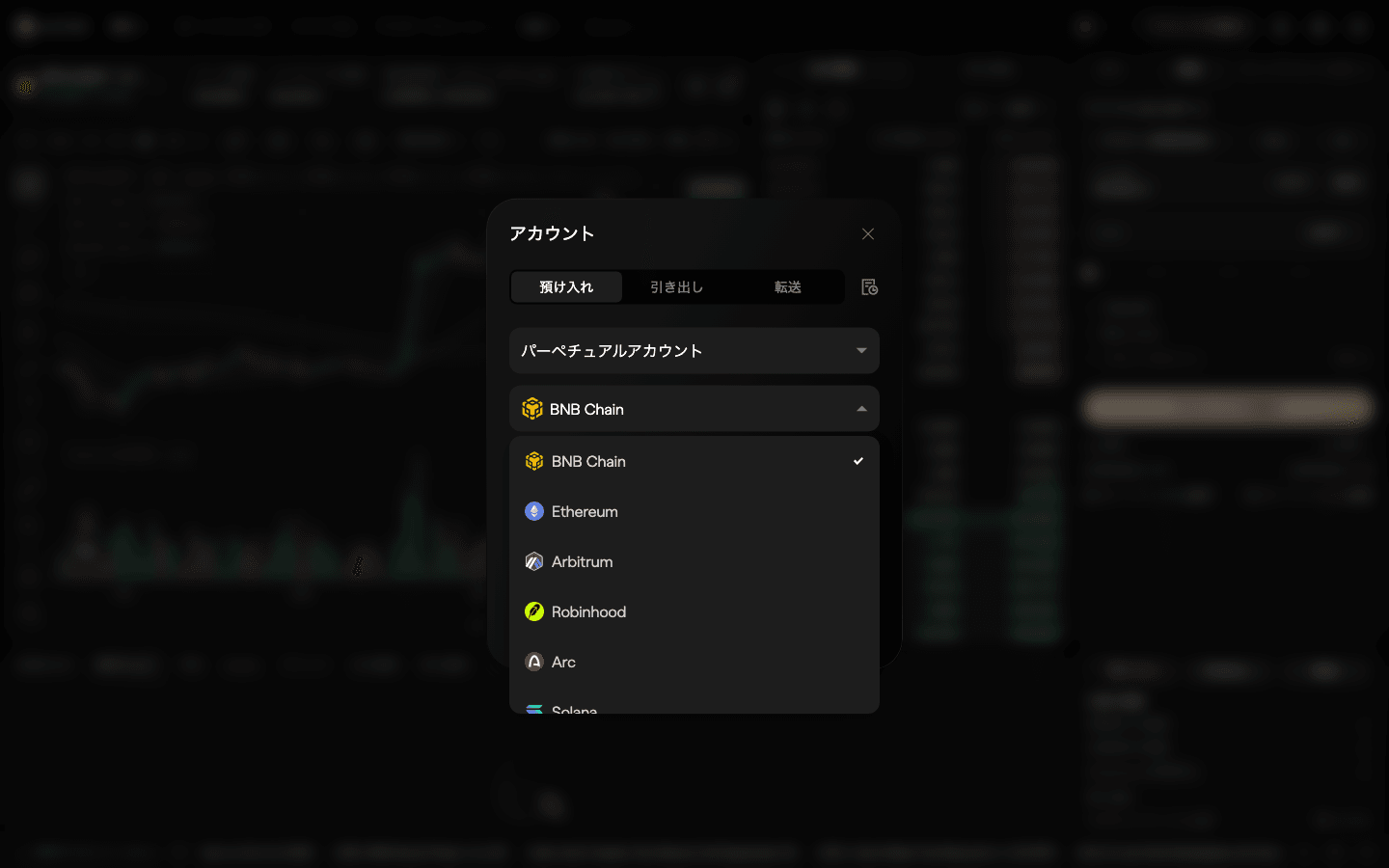
Task: Click the checkmark next to BNB Chain
Action: click(858, 461)
